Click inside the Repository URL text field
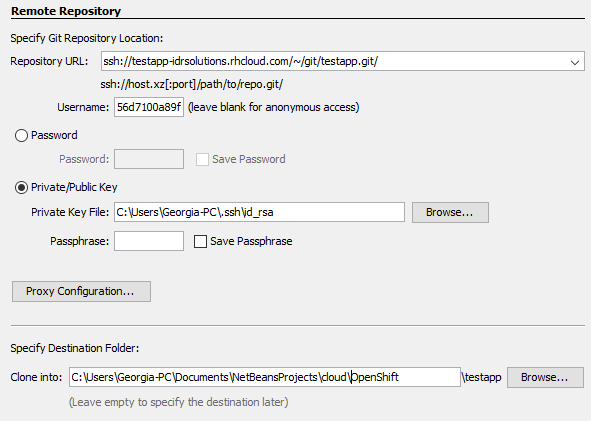Viewport: 591px width, 421px height. click(334, 61)
